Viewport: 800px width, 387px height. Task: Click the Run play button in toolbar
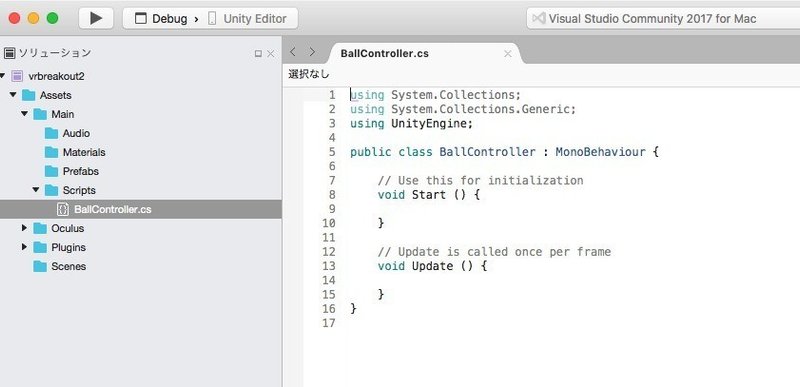[96, 19]
